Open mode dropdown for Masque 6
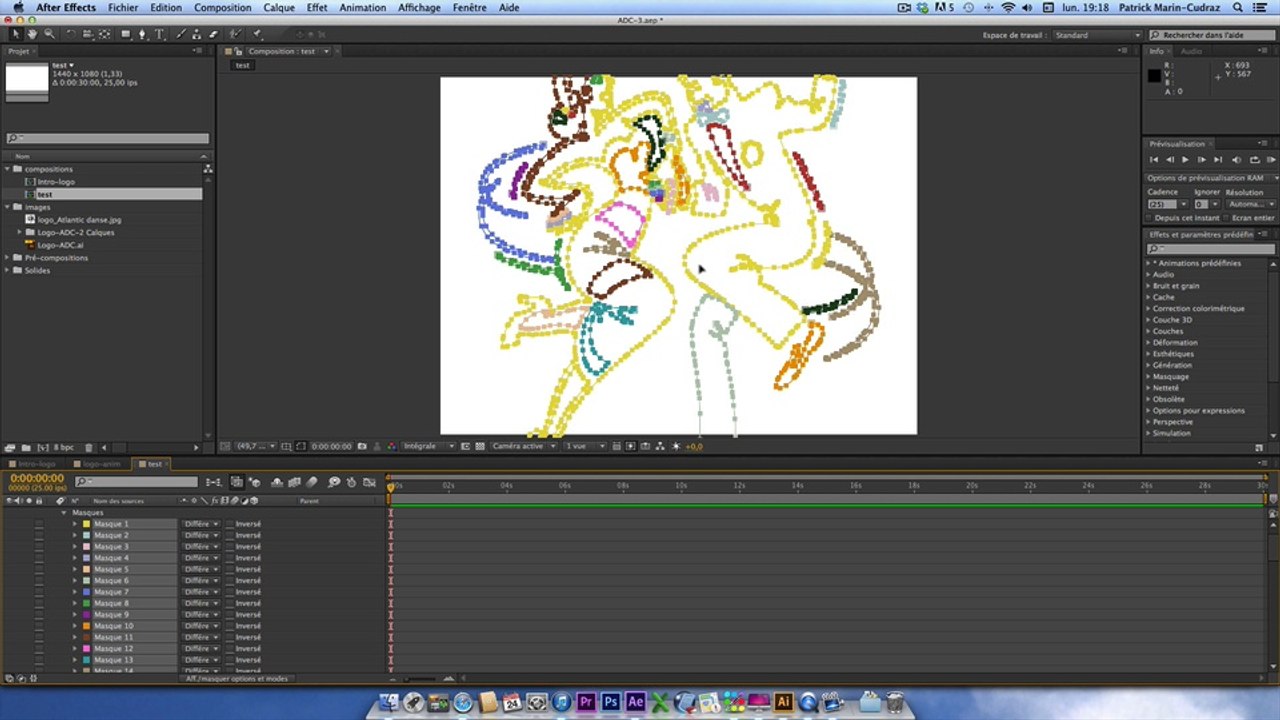This screenshot has height=720, width=1280. [x=200, y=581]
